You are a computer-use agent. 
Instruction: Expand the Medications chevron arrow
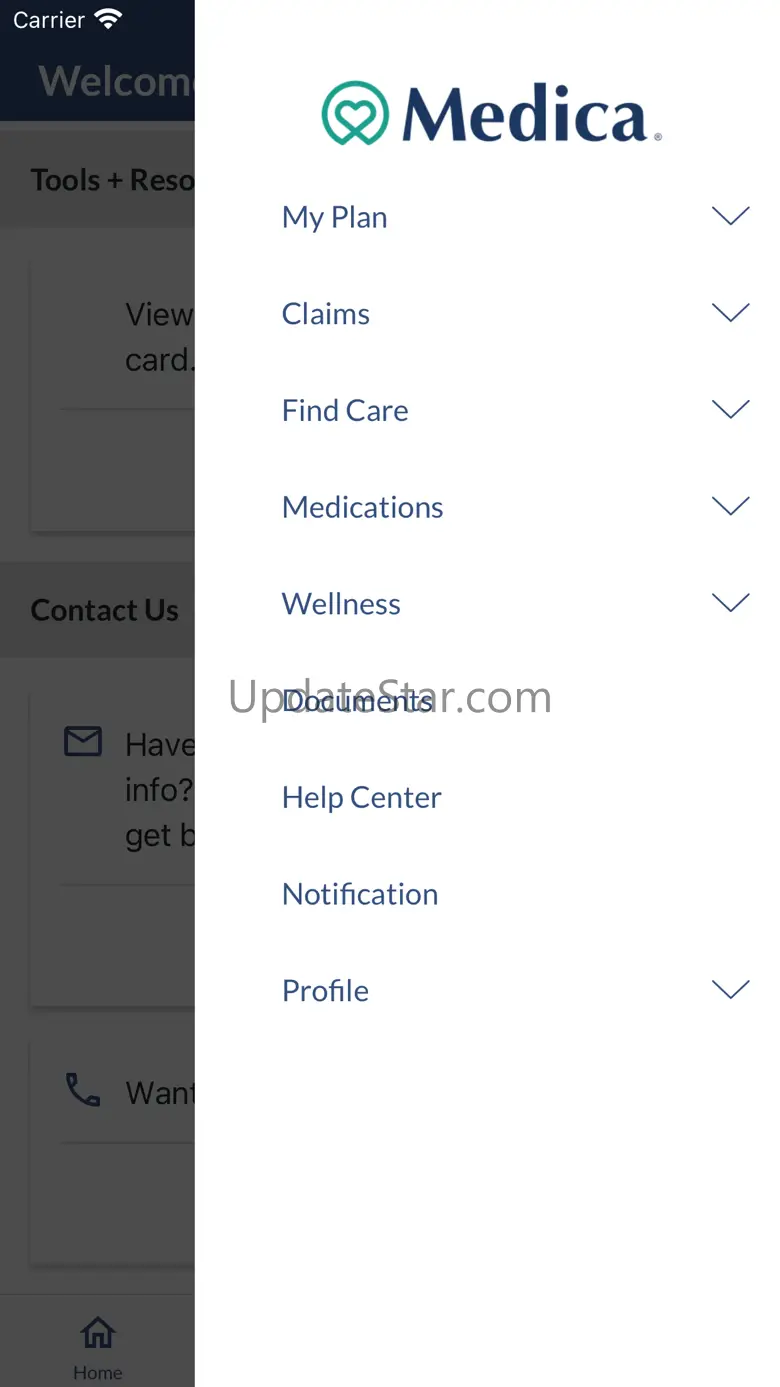click(x=730, y=506)
